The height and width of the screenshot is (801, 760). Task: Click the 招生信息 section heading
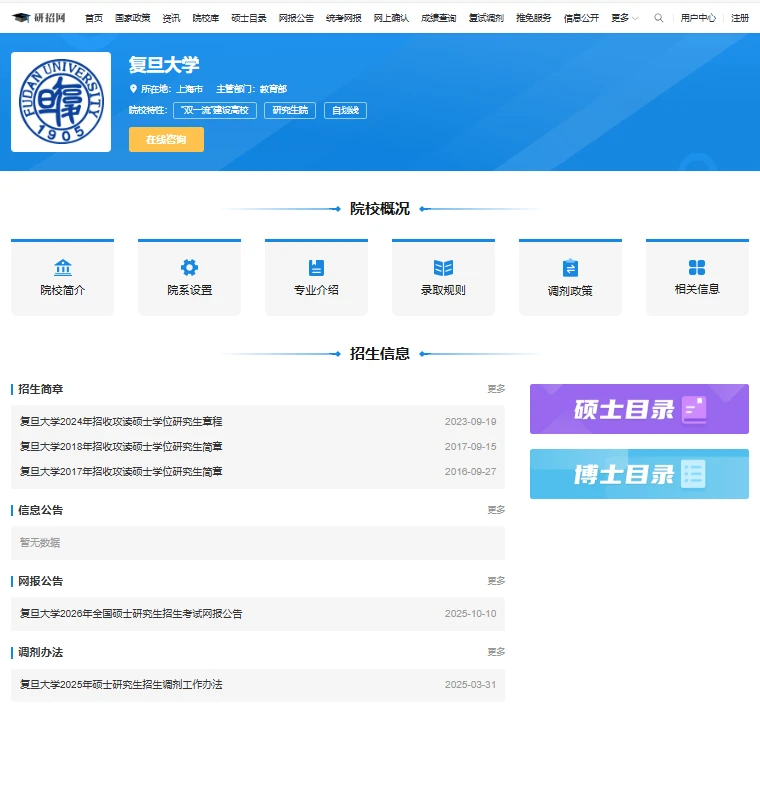point(380,354)
